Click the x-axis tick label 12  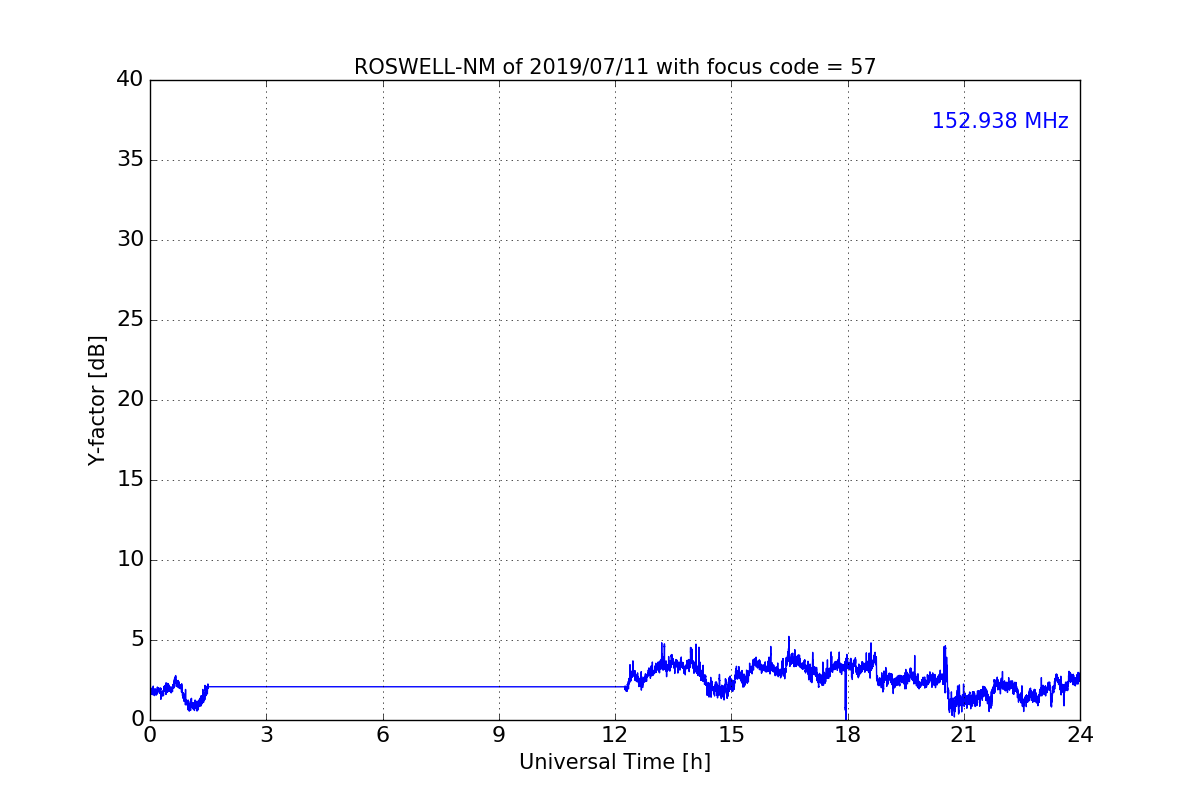point(615,735)
